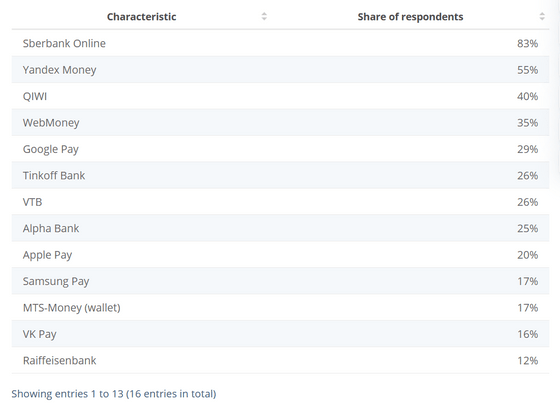560x406 pixels.
Task: Sort by Share of respondents arrows
Action: pyautogui.click(x=542, y=16)
